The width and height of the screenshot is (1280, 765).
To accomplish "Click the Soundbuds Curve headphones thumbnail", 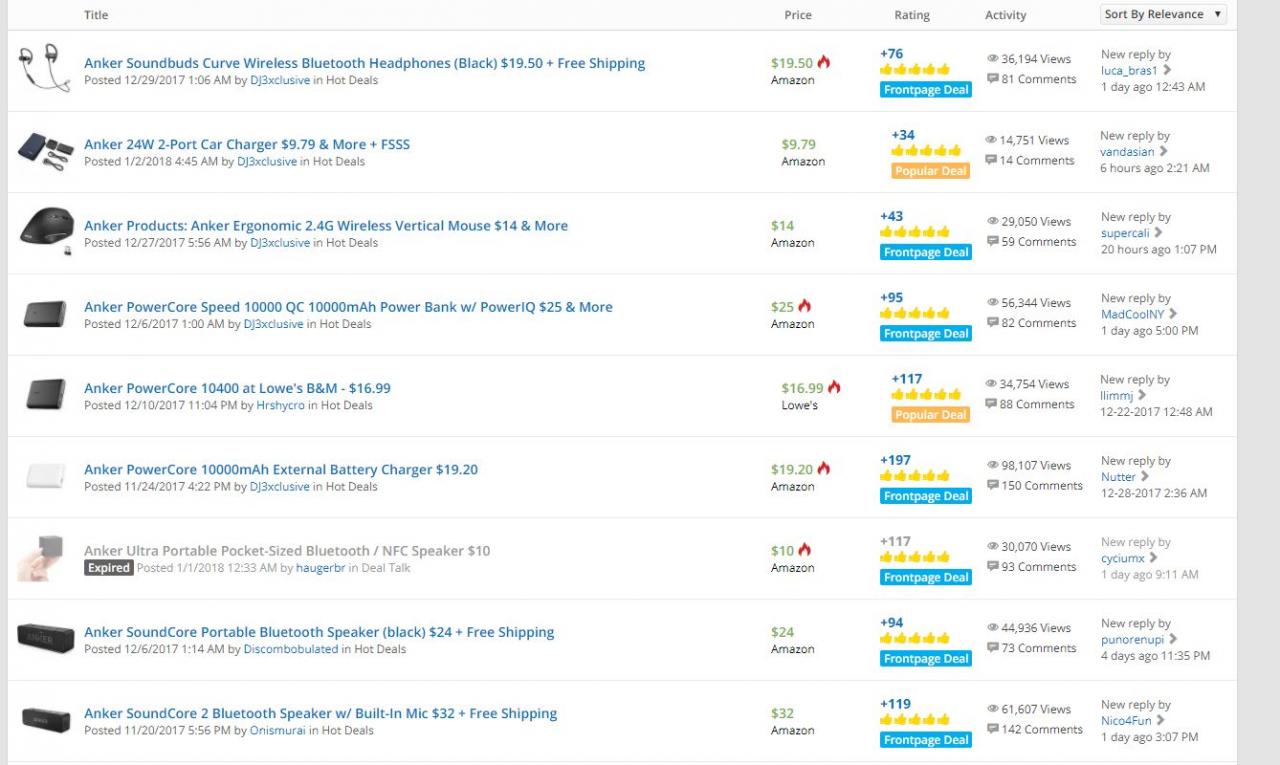I will 45,70.
